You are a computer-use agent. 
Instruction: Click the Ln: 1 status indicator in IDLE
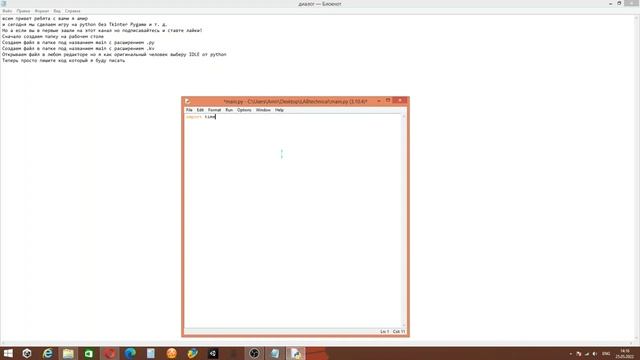384,332
